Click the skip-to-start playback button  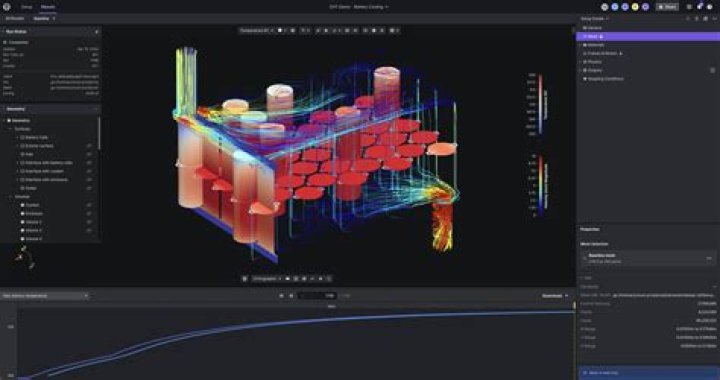point(281,296)
